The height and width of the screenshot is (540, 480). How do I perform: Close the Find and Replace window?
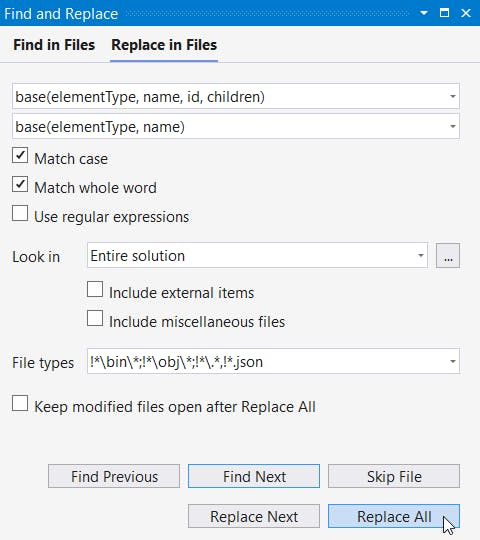466,13
